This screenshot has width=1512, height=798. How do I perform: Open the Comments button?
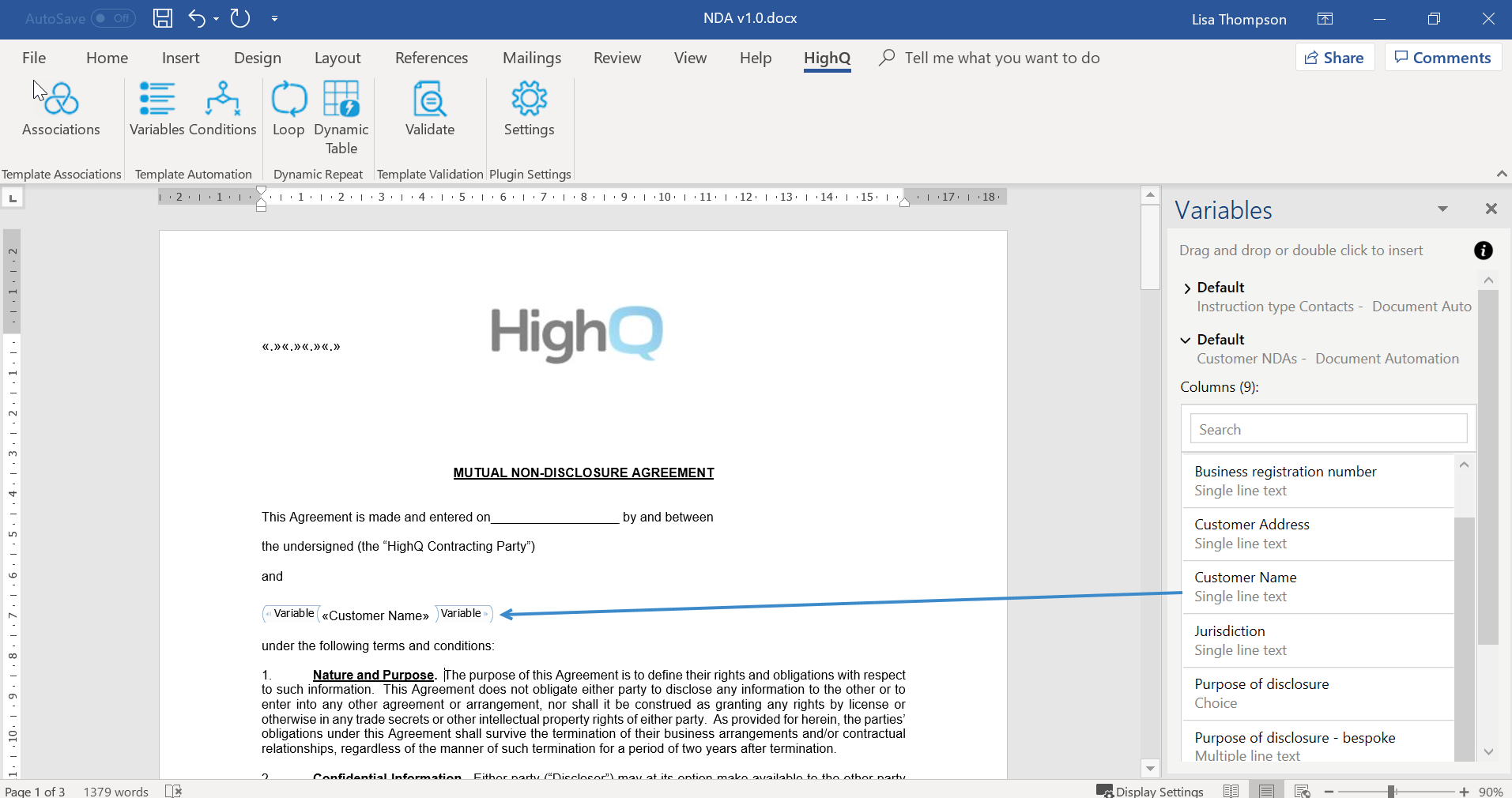click(x=1442, y=58)
